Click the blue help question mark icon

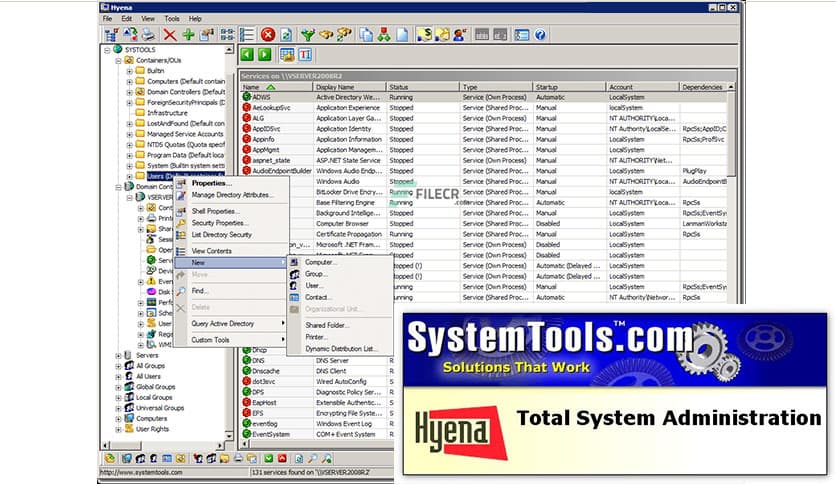click(x=540, y=35)
